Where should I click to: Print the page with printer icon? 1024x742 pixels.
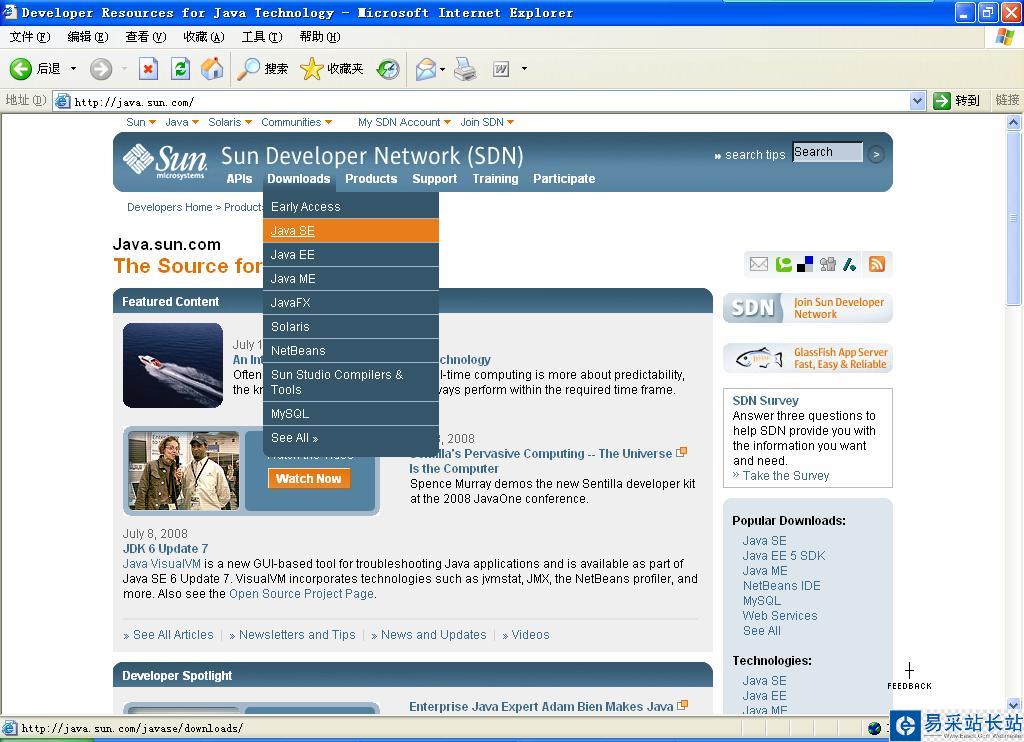[x=465, y=69]
